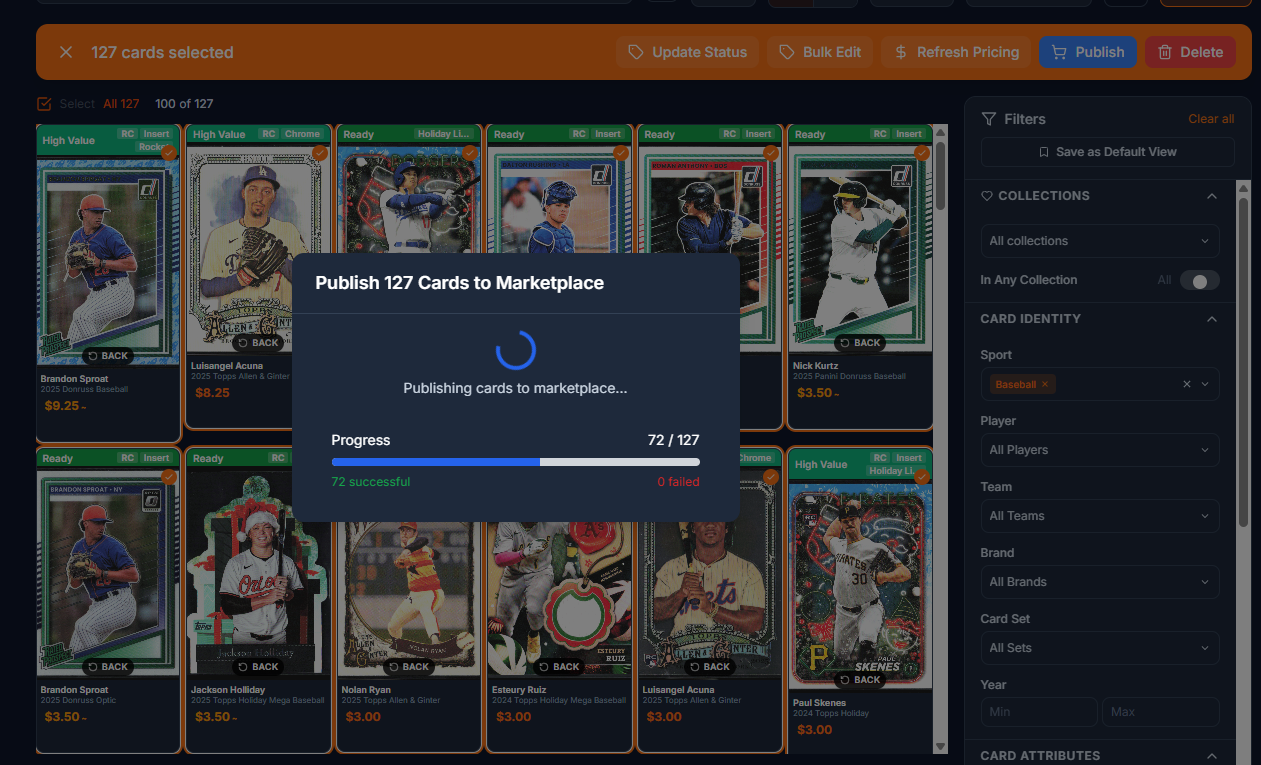Image resolution: width=1261 pixels, height=765 pixels.
Task: Toggle the In Any Collection switch
Action: [x=1200, y=280]
